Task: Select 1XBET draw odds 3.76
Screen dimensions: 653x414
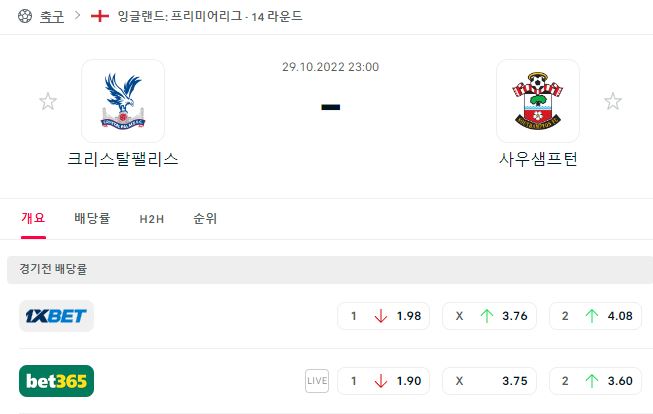Action: 489,316
